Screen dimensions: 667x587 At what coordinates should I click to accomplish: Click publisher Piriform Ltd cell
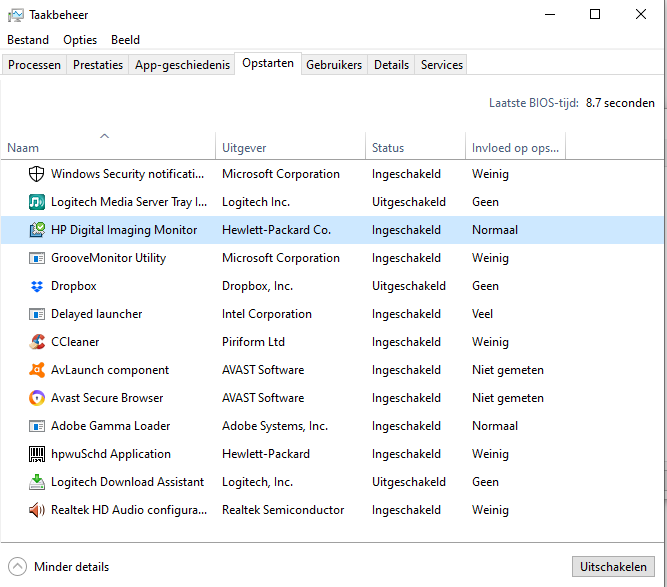[253, 342]
